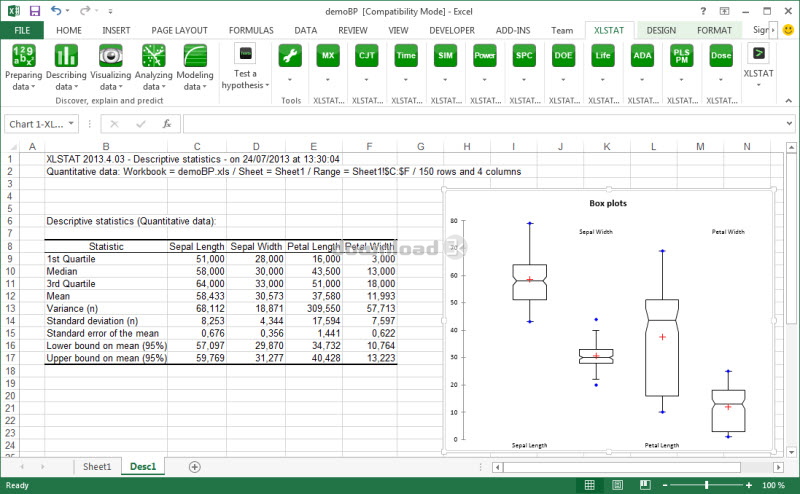Click the Redo arrow icon
The image size is (800, 494).
click(x=85, y=11)
